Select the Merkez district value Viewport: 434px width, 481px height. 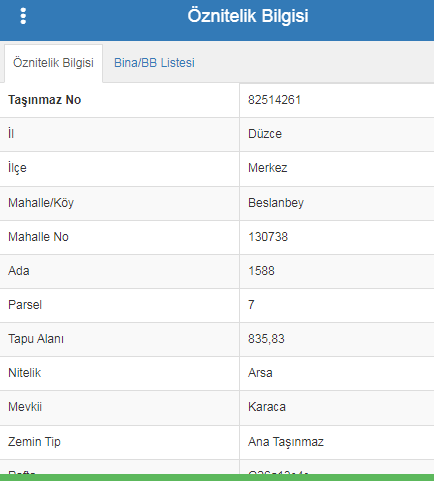268,168
